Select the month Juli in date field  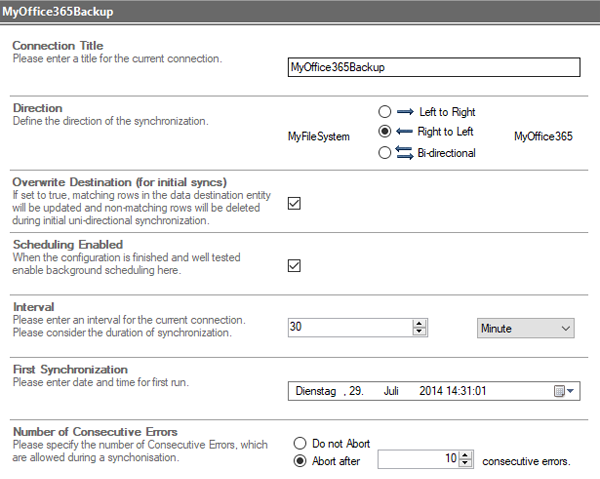[391, 391]
